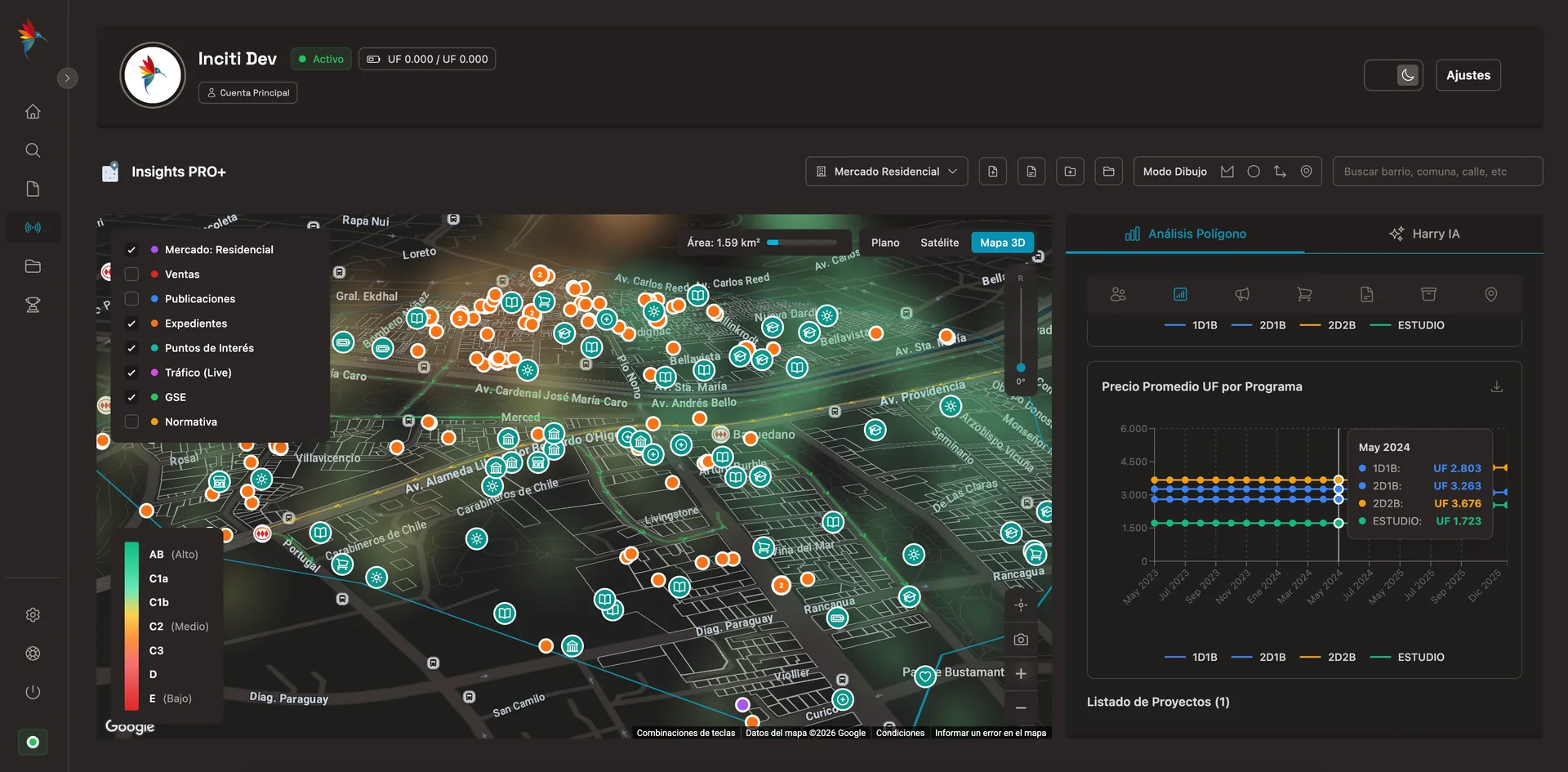Open the trophy icon in sidebar
This screenshot has width=1568, height=772.
[33, 305]
